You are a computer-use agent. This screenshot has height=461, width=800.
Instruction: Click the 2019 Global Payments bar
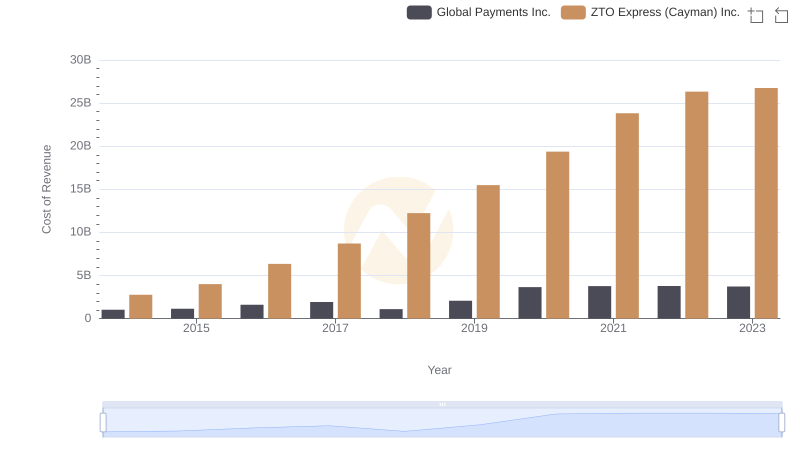460,310
